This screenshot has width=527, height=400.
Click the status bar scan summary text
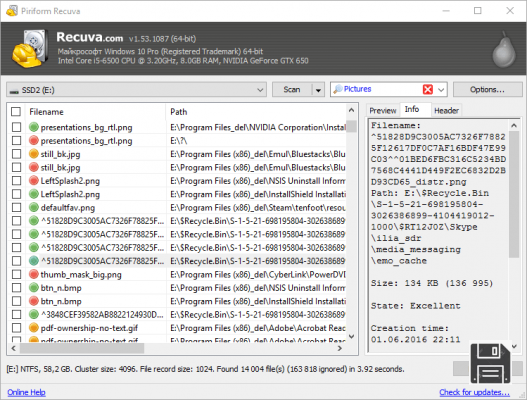pyautogui.click(x=205, y=369)
